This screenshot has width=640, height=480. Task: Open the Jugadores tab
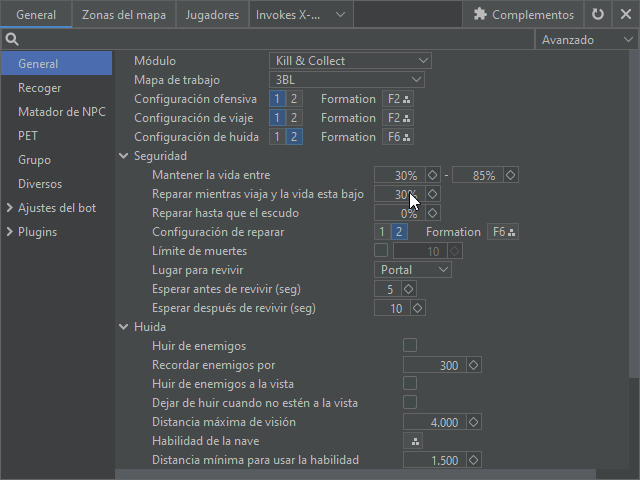click(212, 15)
